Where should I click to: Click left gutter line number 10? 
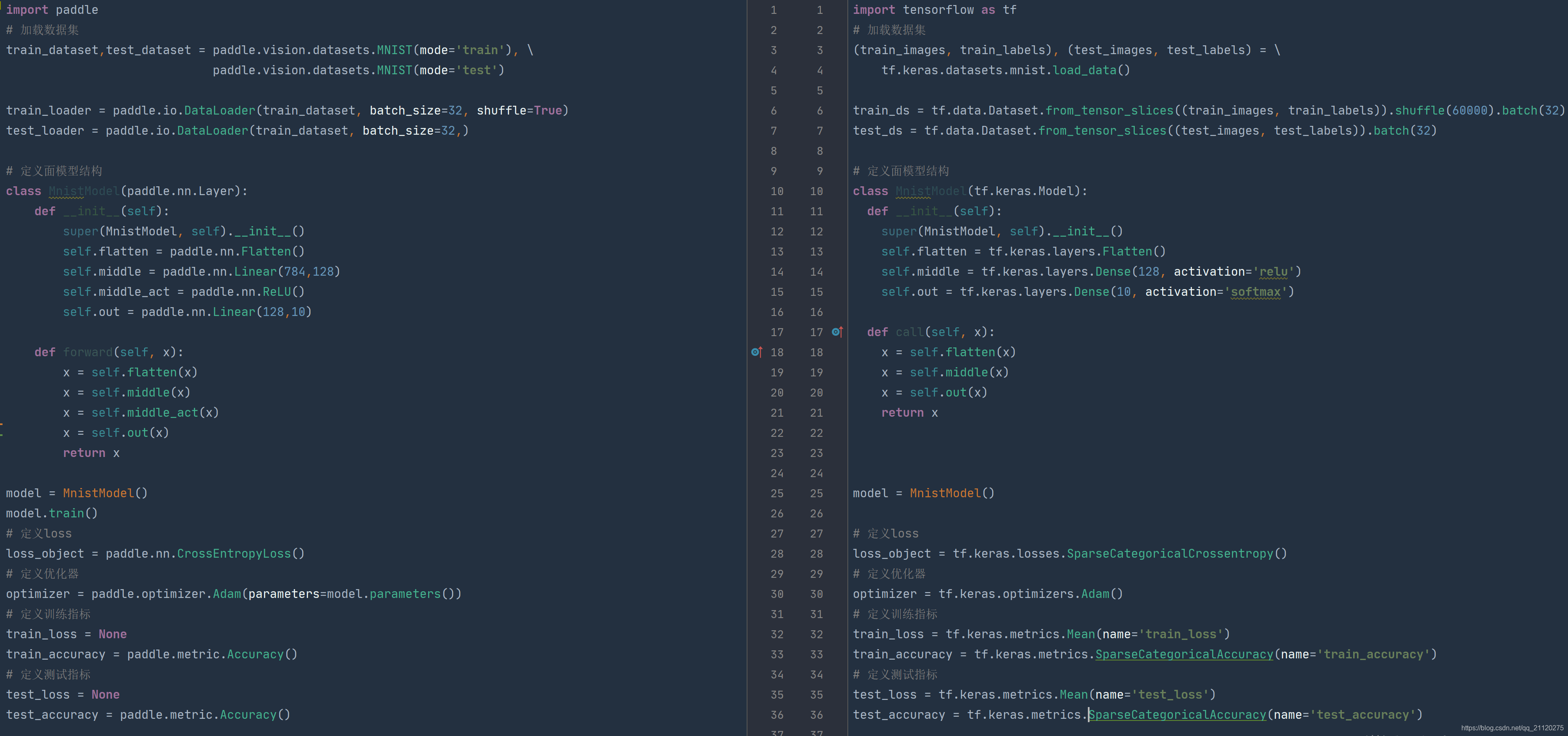777,191
